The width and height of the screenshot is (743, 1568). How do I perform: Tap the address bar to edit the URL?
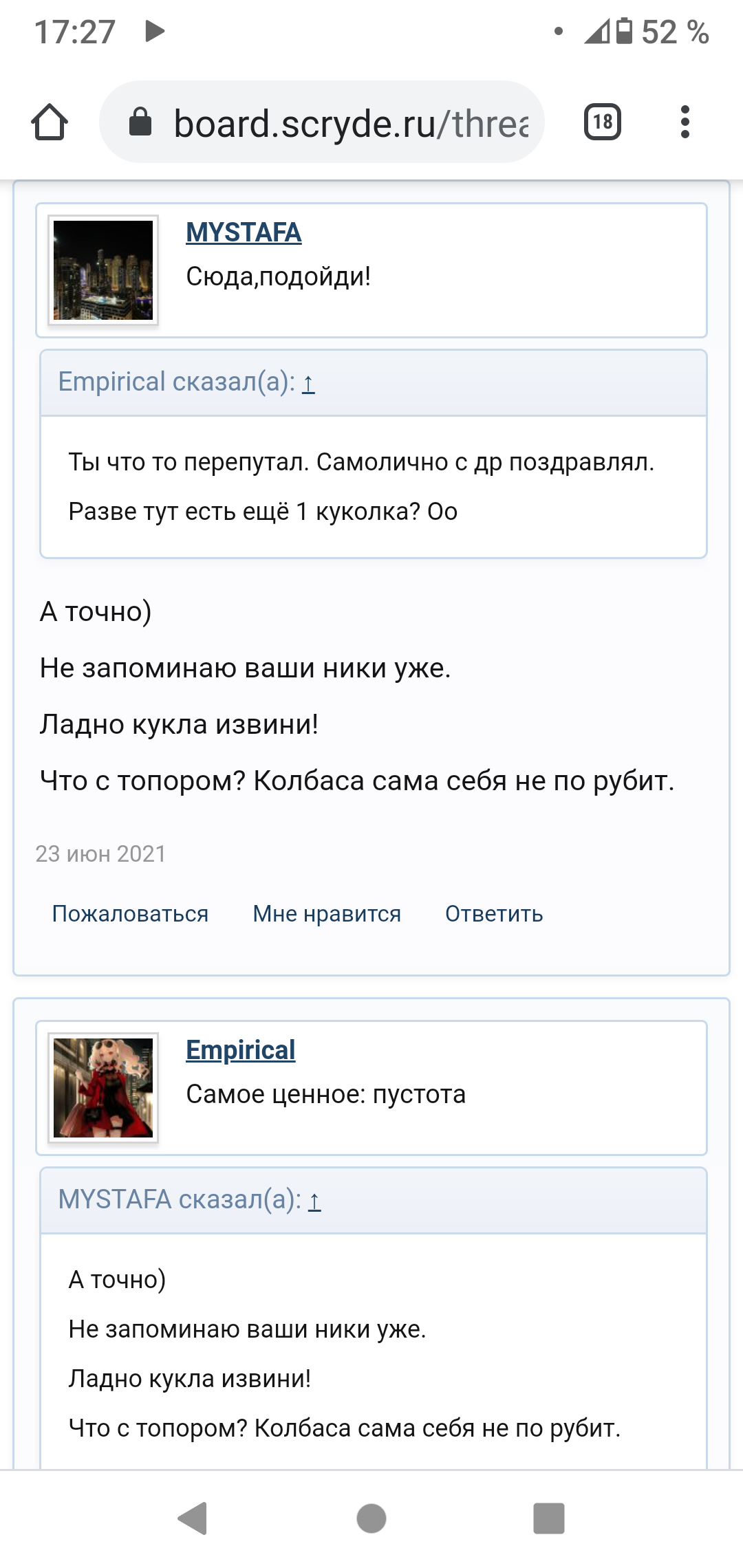tap(344, 122)
